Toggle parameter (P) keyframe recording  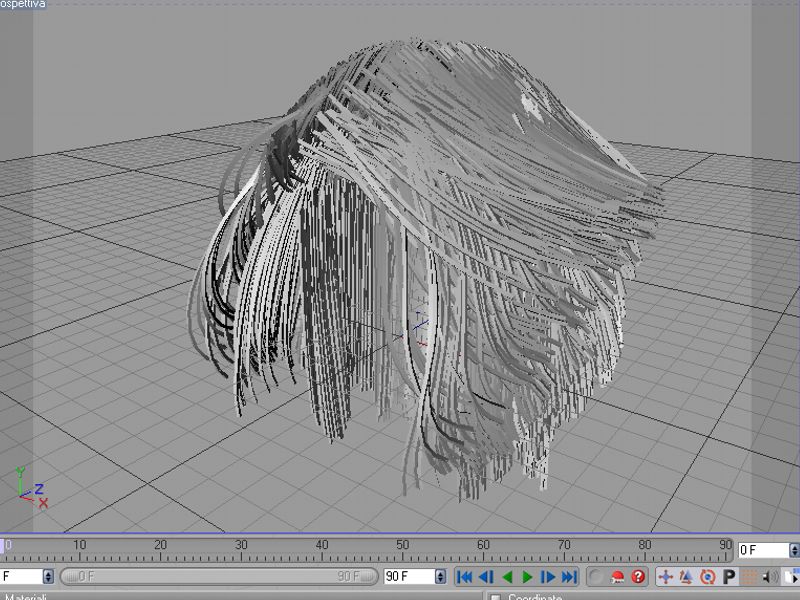(x=729, y=577)
